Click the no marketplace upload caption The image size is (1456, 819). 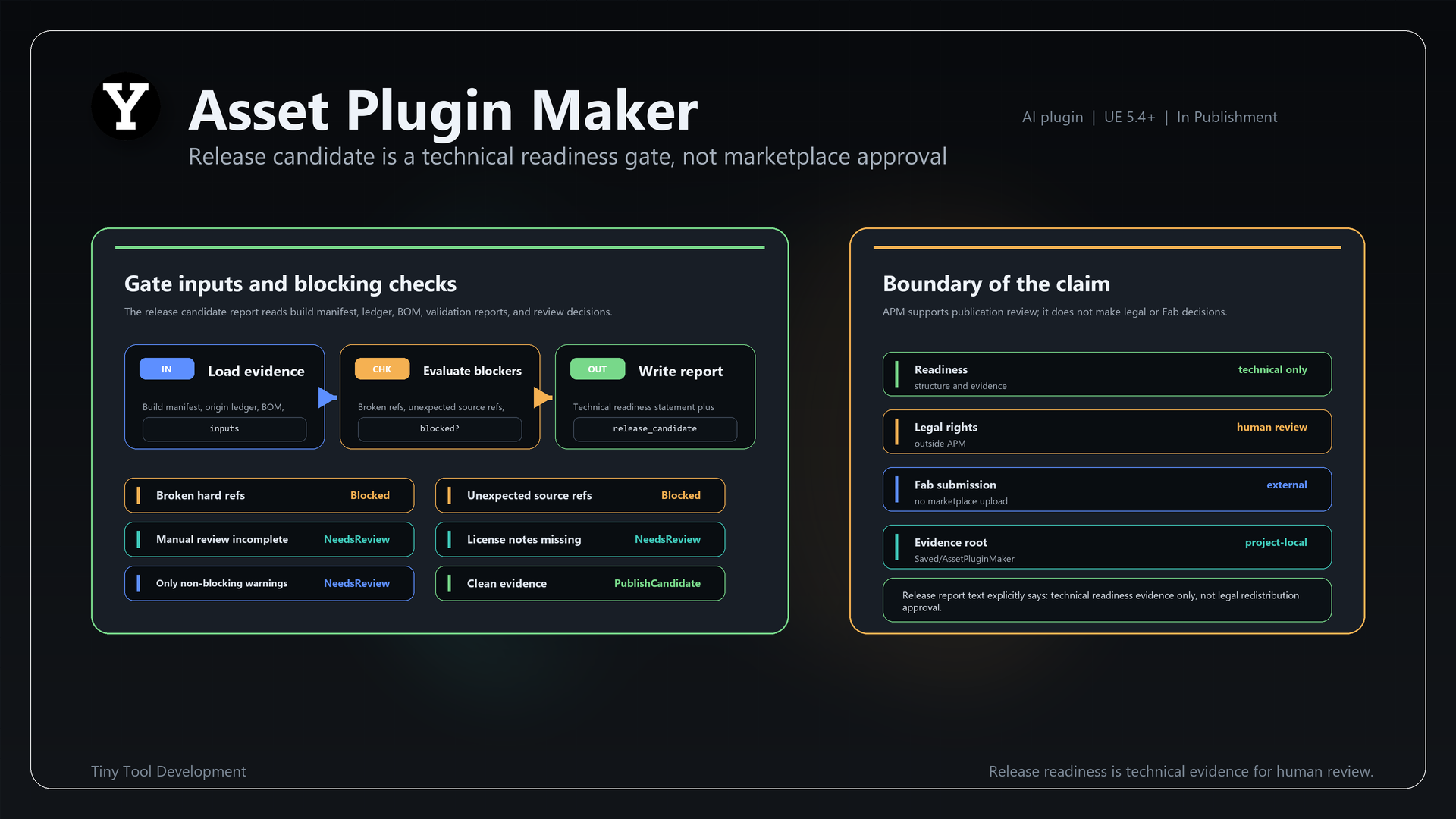[961, 501]
